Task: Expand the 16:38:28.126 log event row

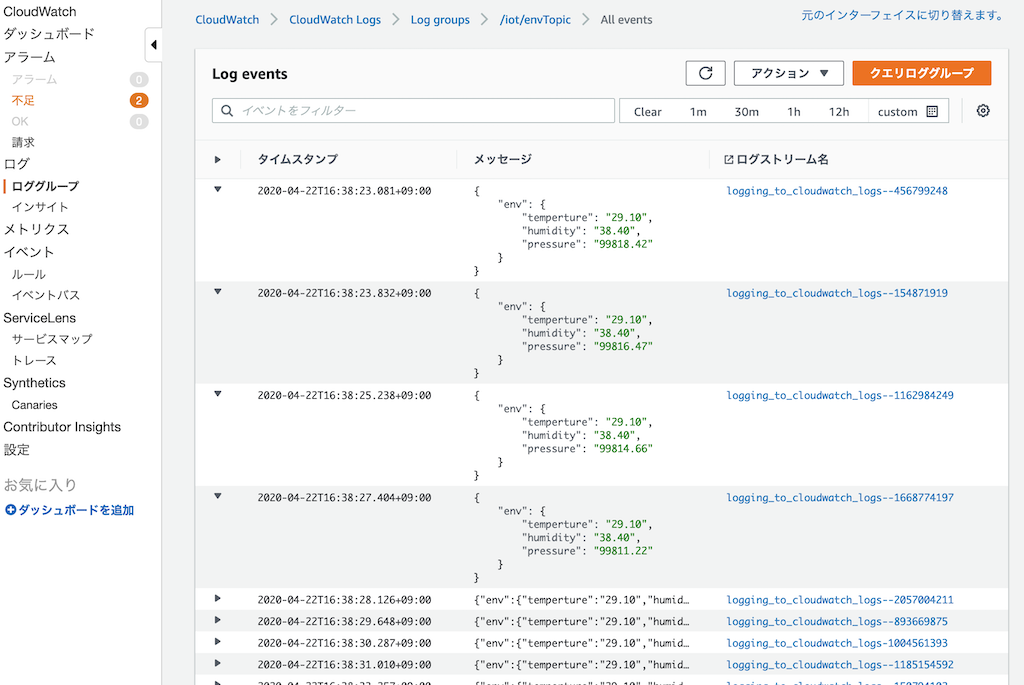Action: click(217, 599)
